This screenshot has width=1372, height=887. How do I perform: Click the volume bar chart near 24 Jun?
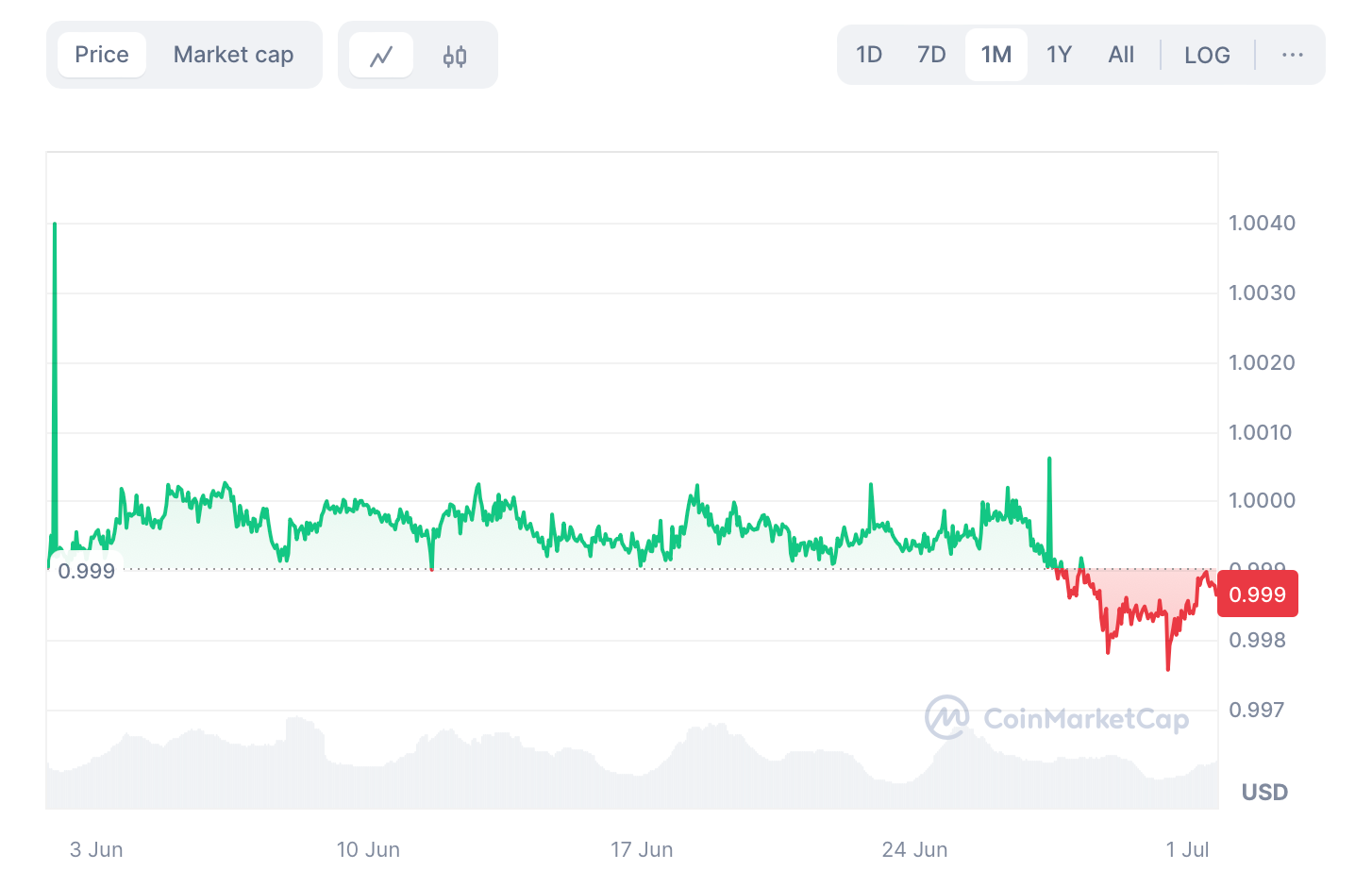[x=915, y=764]
